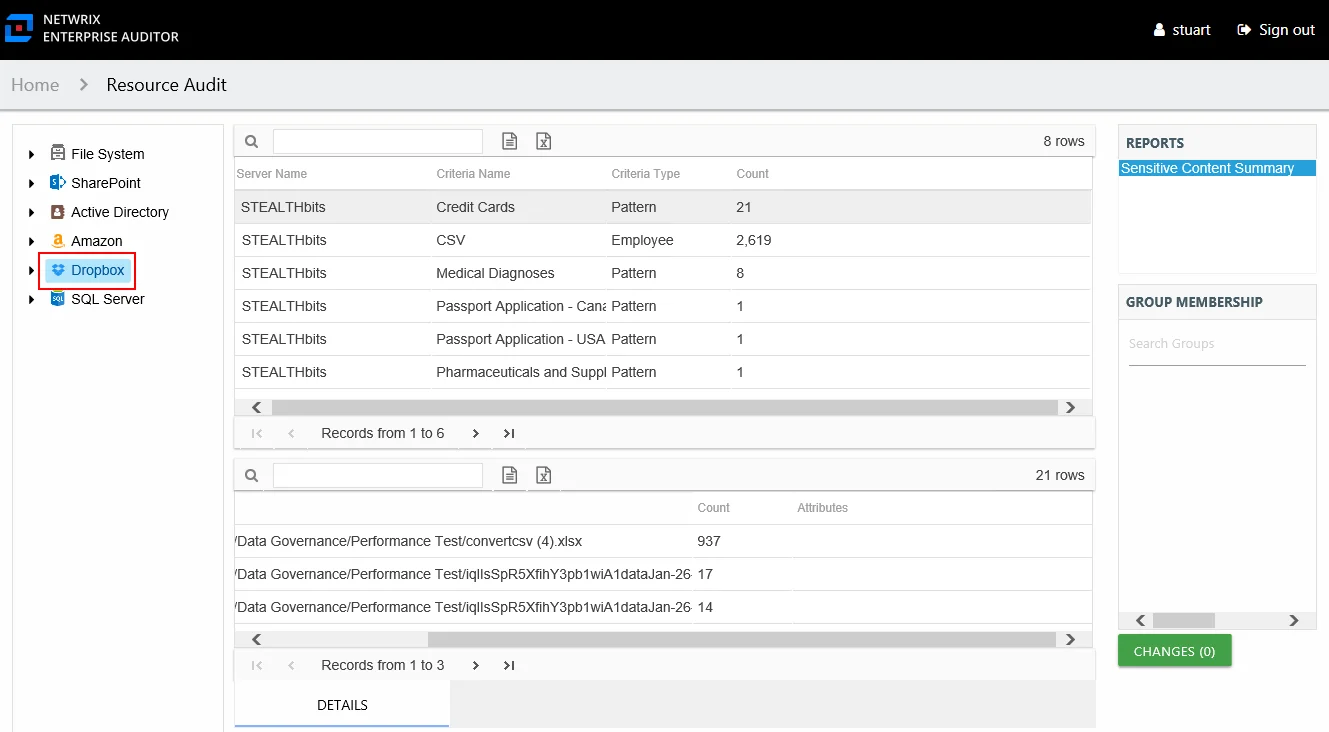Expand the SharePoint tree node
This screenshot has width=1329, height=732.
coord(32,183)
